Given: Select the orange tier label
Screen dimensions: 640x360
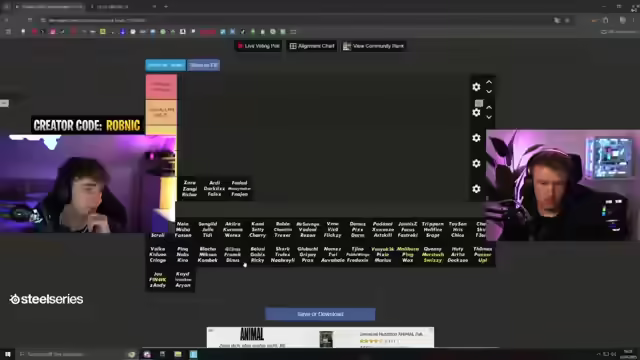Looking at the screenshot, I should 161,113.
